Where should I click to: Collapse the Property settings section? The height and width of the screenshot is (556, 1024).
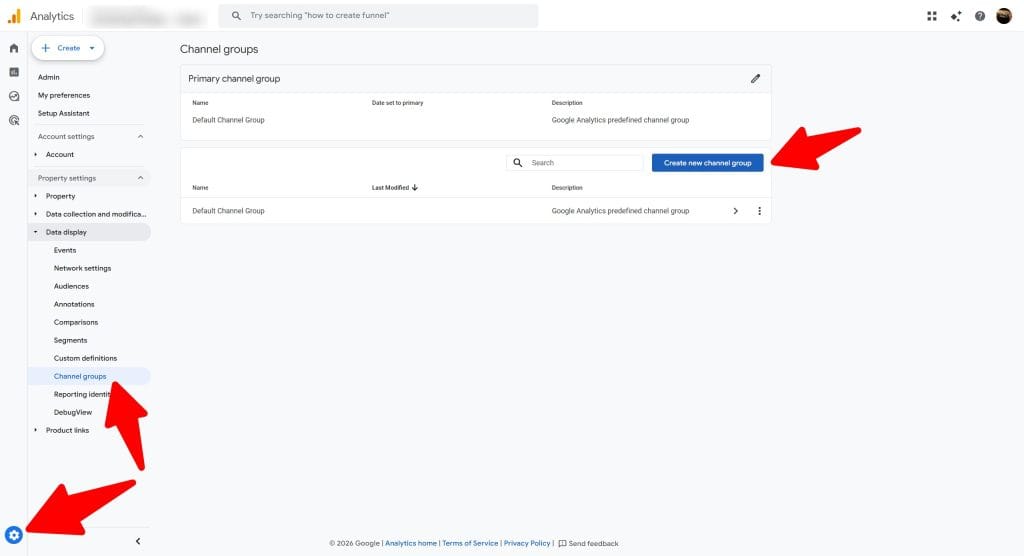[140, 179]
